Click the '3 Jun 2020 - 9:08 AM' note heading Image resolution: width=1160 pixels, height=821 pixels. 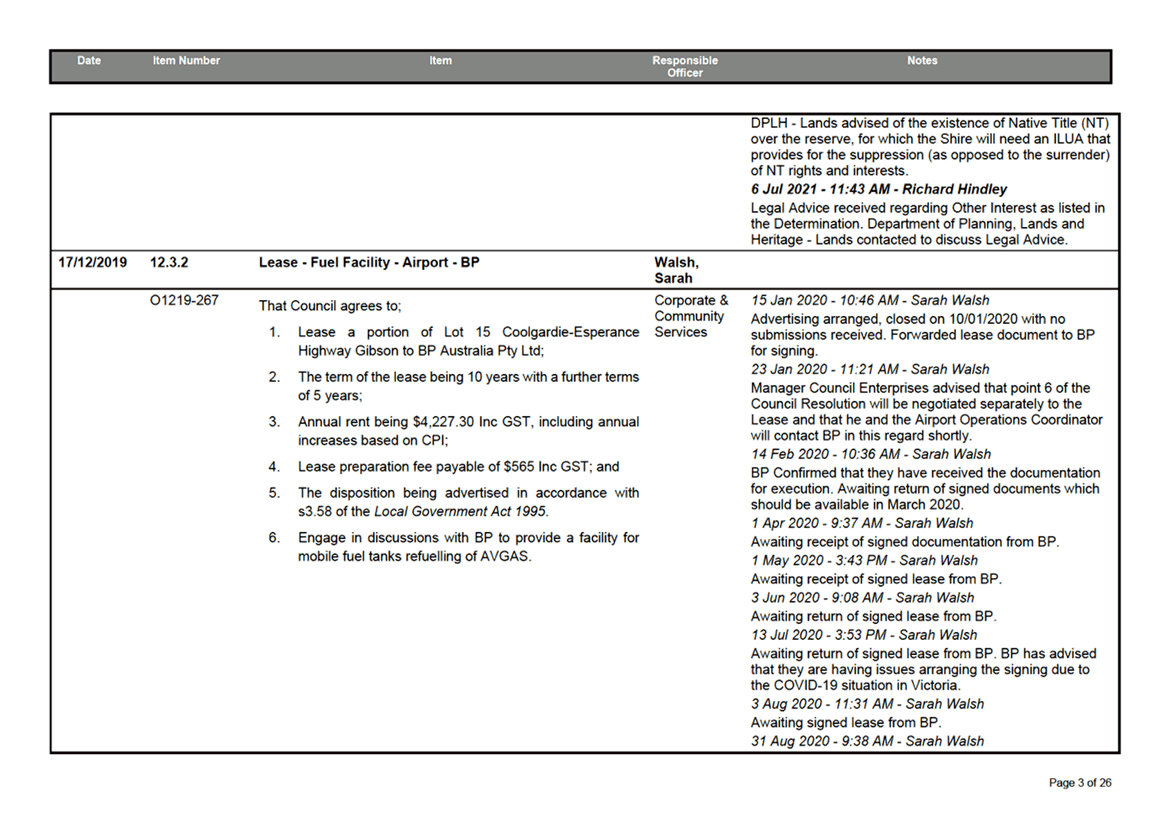click(863, 598)
